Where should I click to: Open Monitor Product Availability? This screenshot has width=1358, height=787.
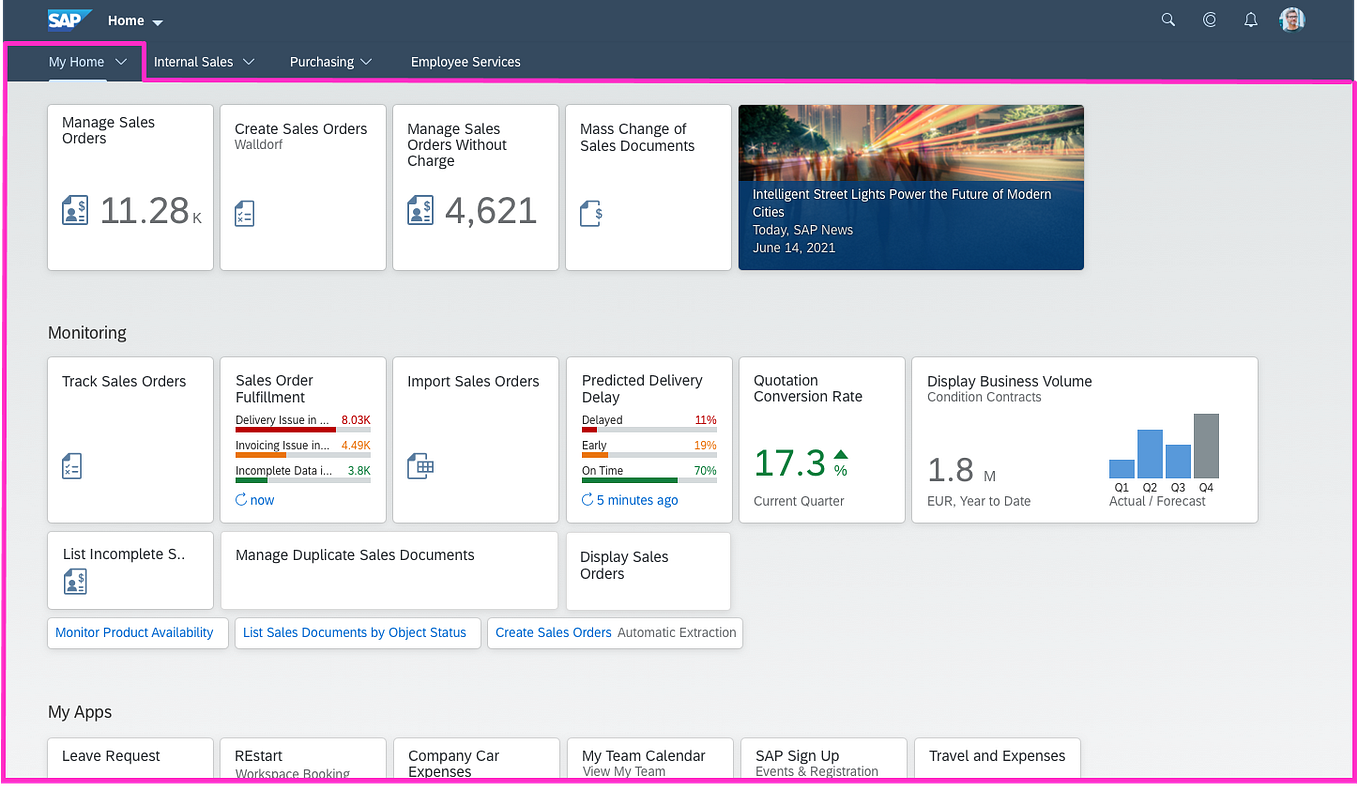(x=134, y=632)
